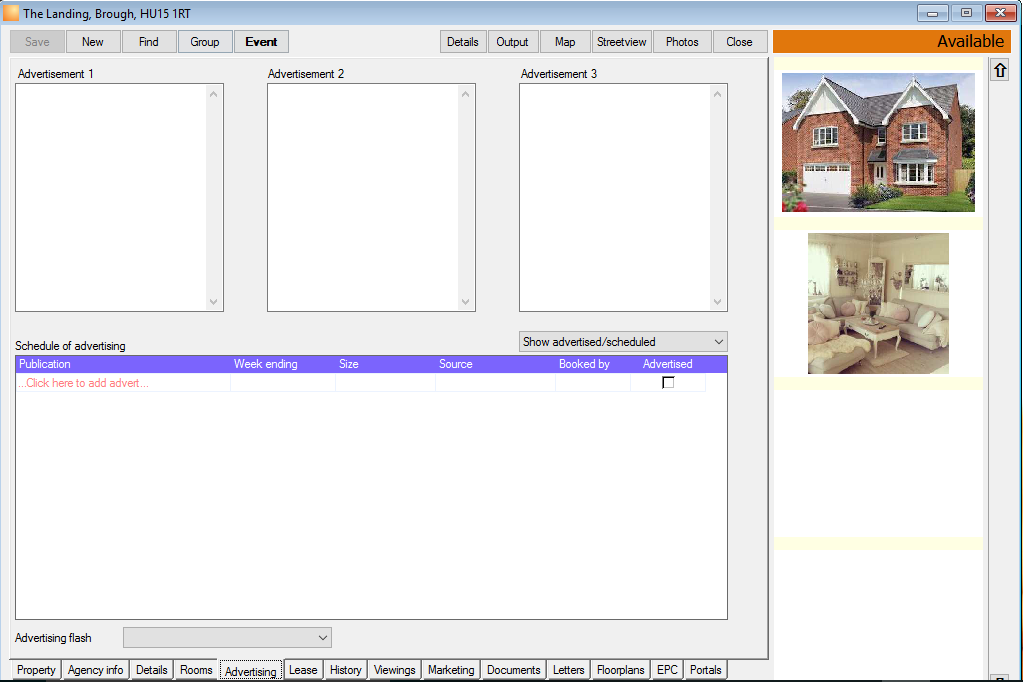Close the window with the red X

coord(1000,13)
